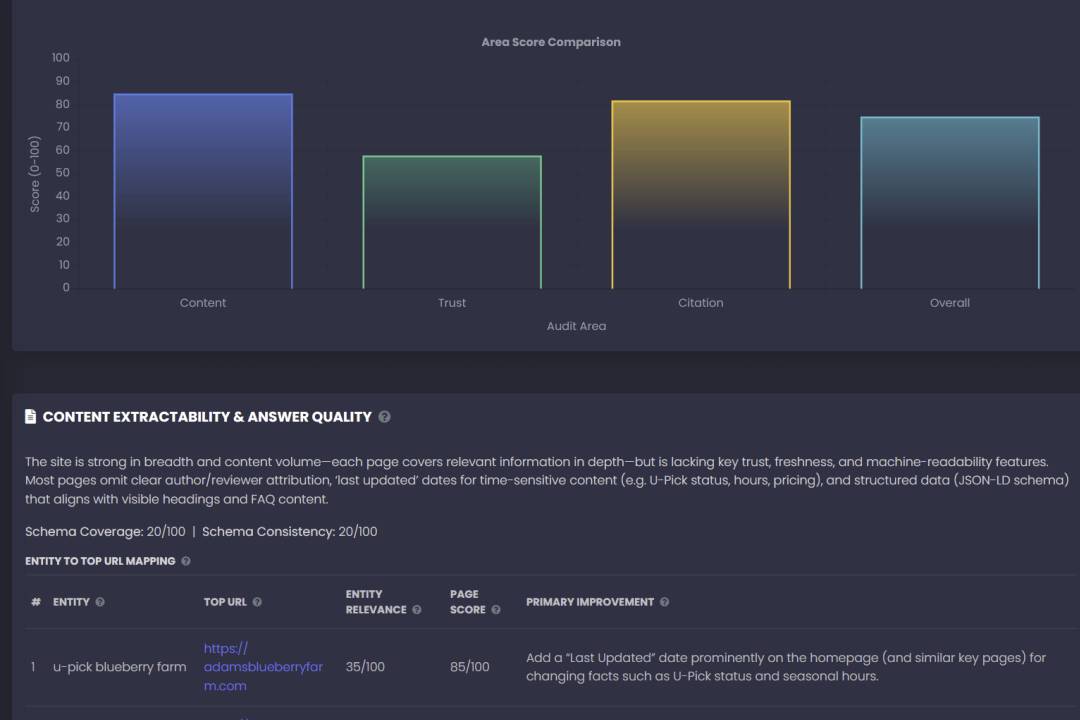Click the green Trust bar in chart
Viewport: 1080px width, 720px height.
[x=452, y=222]
